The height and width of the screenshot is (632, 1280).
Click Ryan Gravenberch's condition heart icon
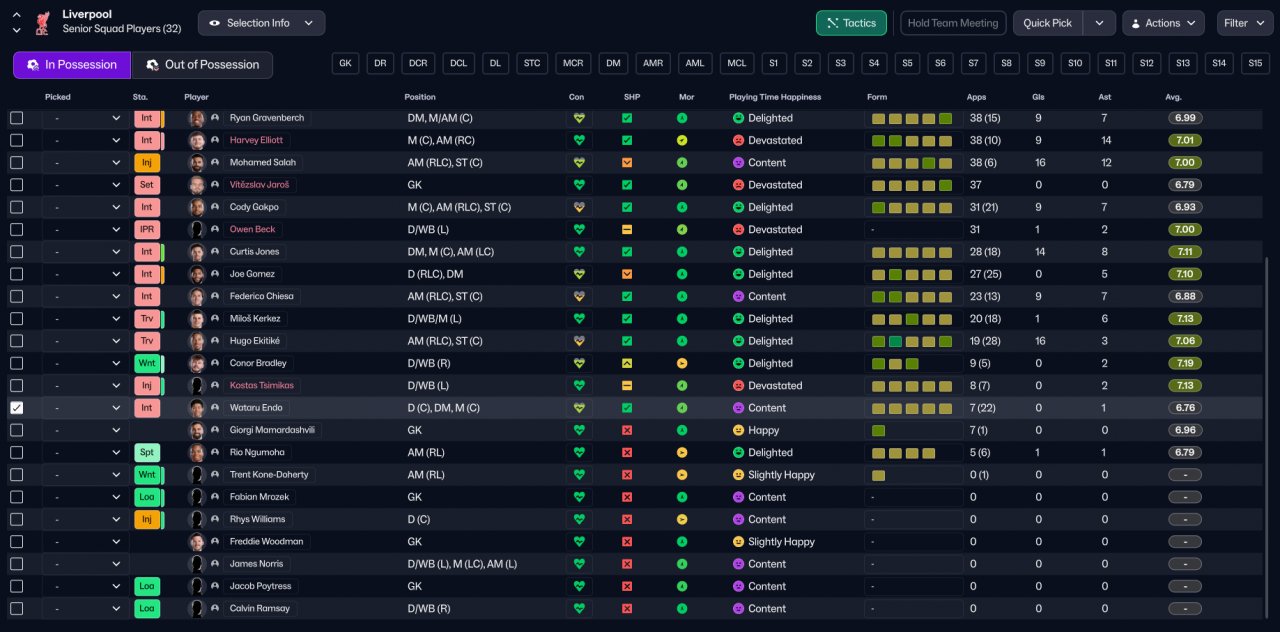578,118
